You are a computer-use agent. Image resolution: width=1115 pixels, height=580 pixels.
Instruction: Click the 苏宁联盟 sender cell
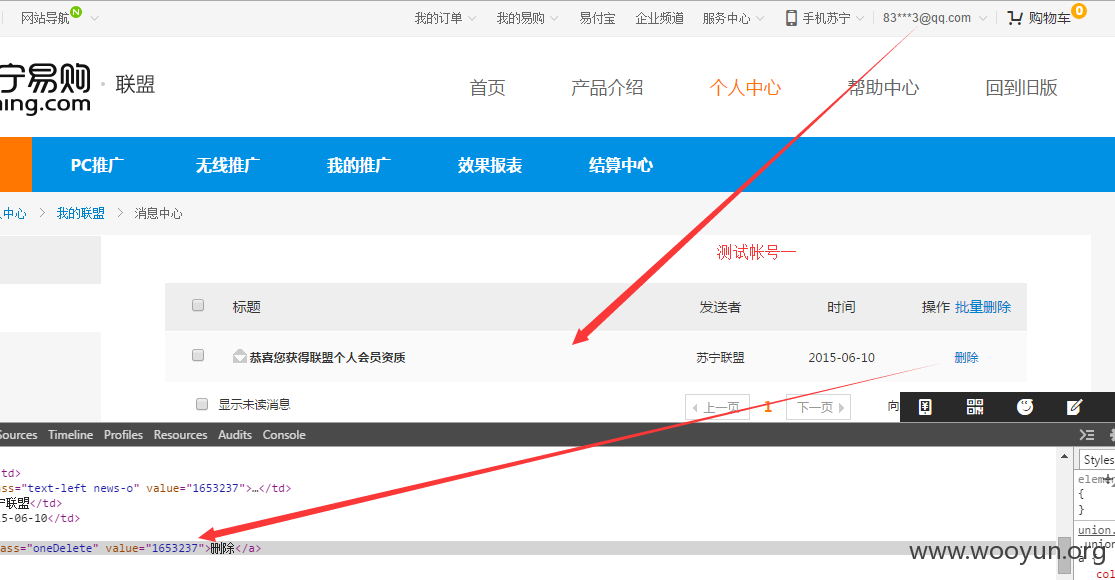pyautogui.click(x=720, y=358)
